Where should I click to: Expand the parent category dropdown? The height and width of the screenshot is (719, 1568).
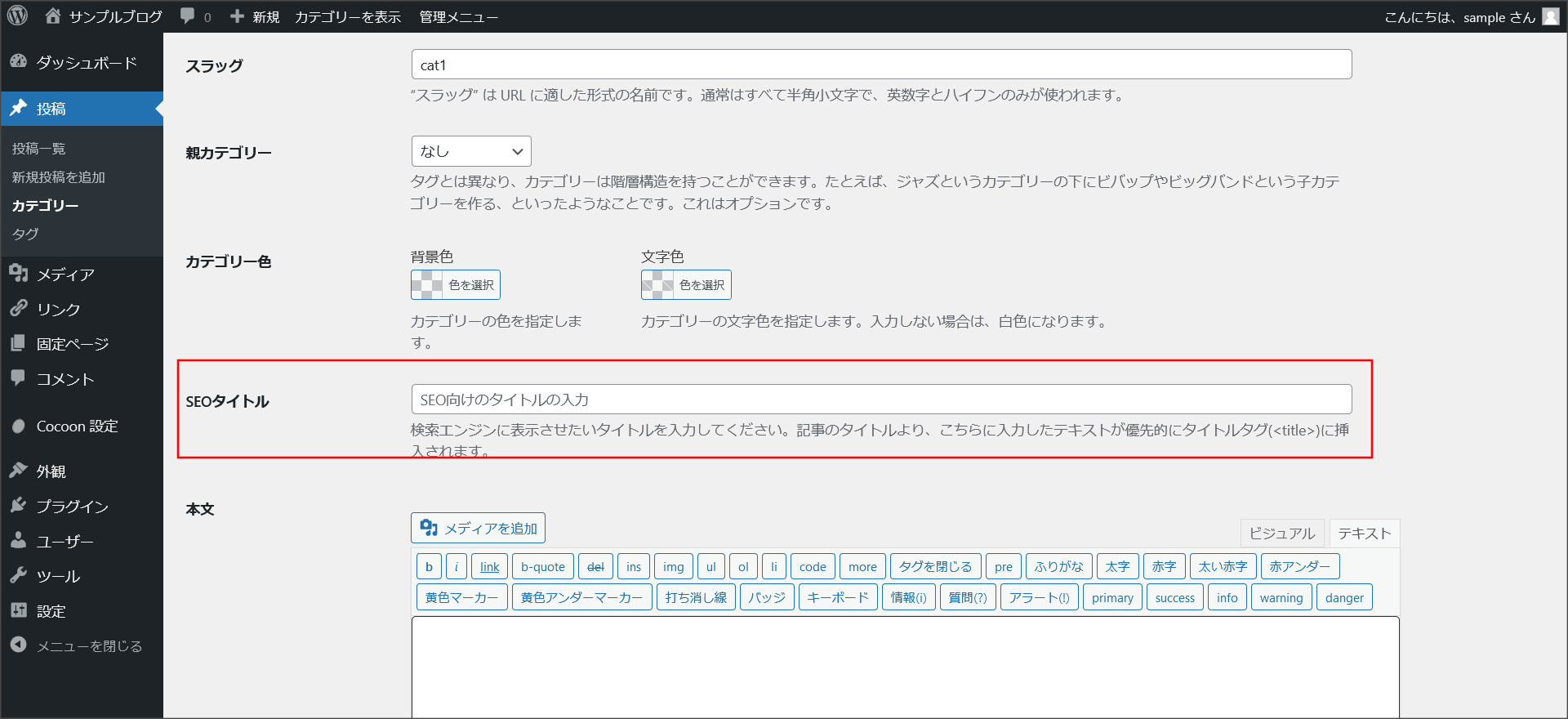point(471,151)
